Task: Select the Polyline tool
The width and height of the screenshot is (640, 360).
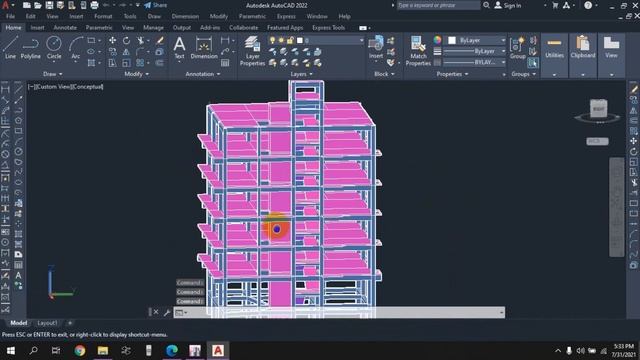Action: coord(30,47)
